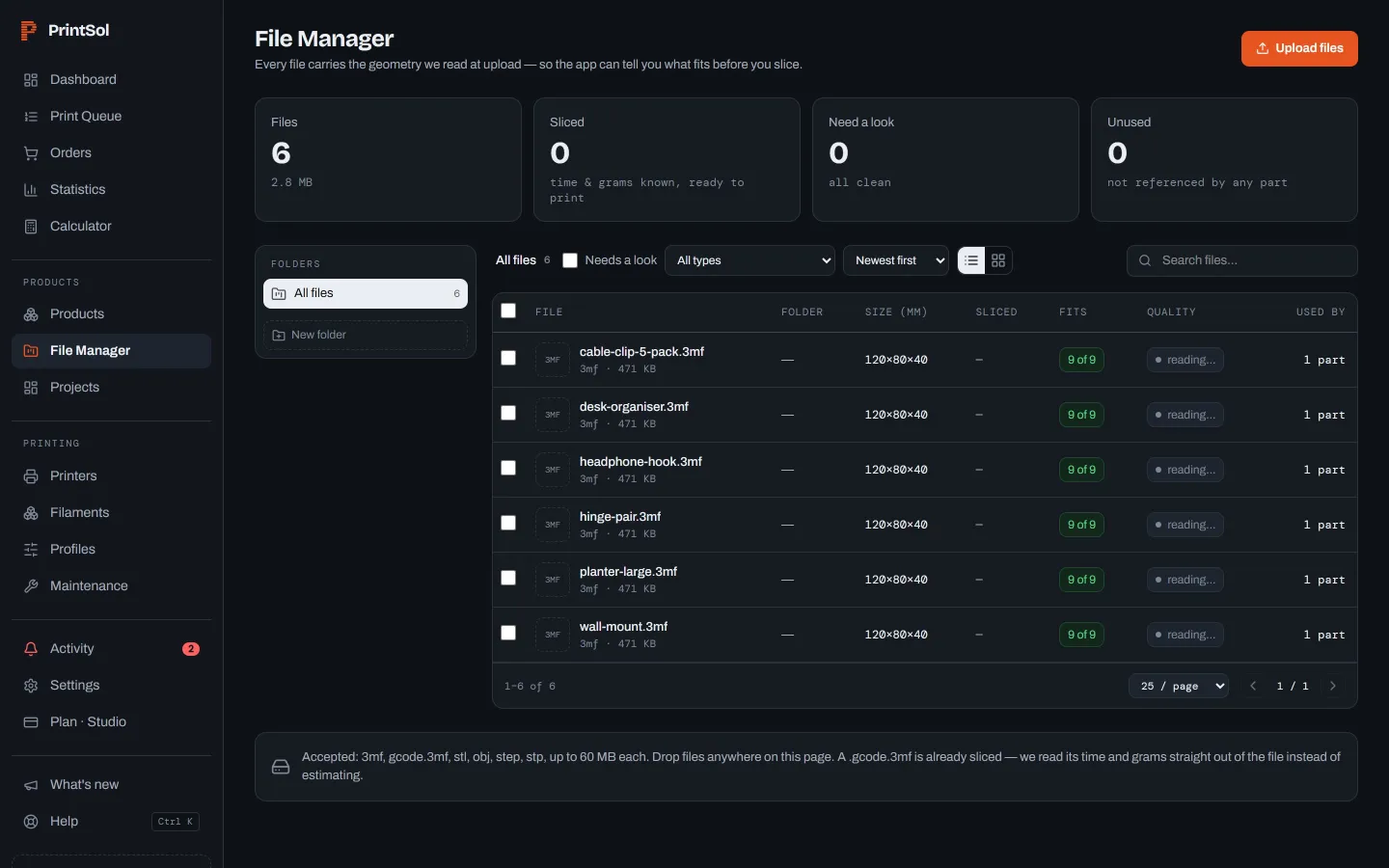Click the 9 of 9 badge for planter-large.3mf
This screenshot has height=868, width=1389.
point(1081,580)
